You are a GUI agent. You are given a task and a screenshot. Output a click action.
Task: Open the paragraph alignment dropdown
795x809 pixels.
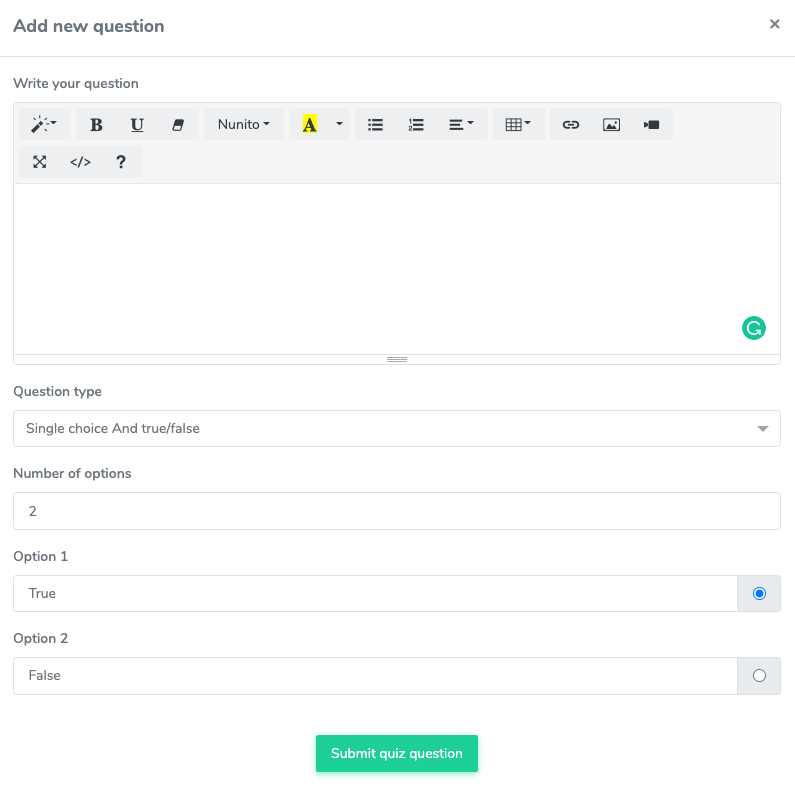461,125
